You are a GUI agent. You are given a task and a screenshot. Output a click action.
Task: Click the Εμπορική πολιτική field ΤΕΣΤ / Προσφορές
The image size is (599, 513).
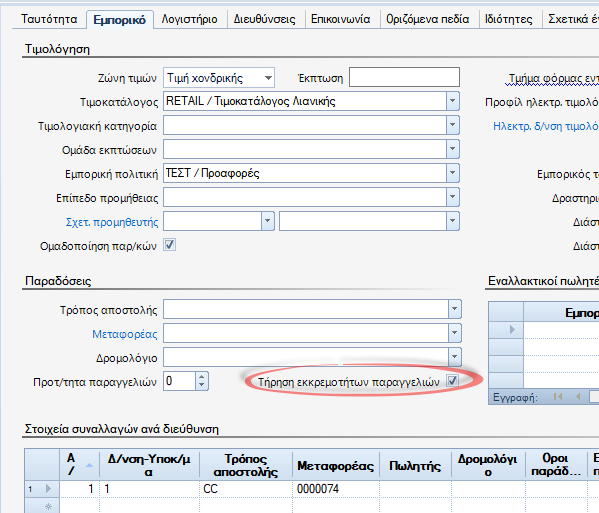[x=212, y=173]
